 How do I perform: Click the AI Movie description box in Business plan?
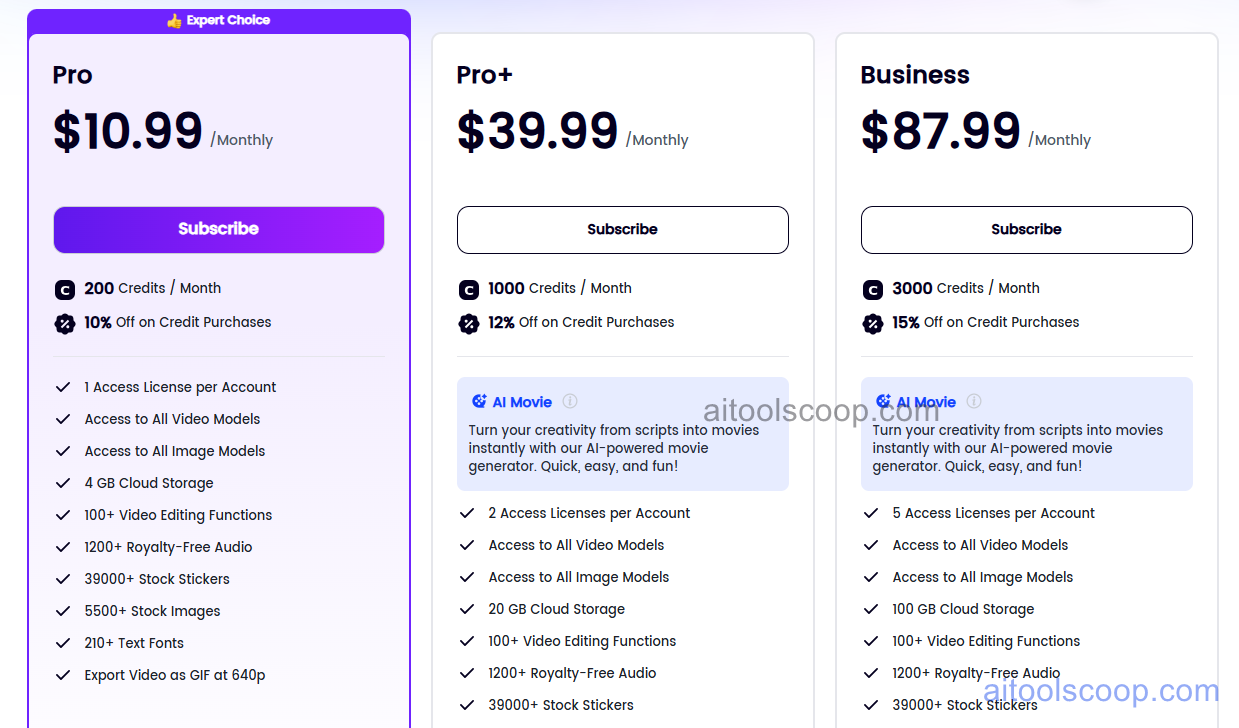(1026, 434)
